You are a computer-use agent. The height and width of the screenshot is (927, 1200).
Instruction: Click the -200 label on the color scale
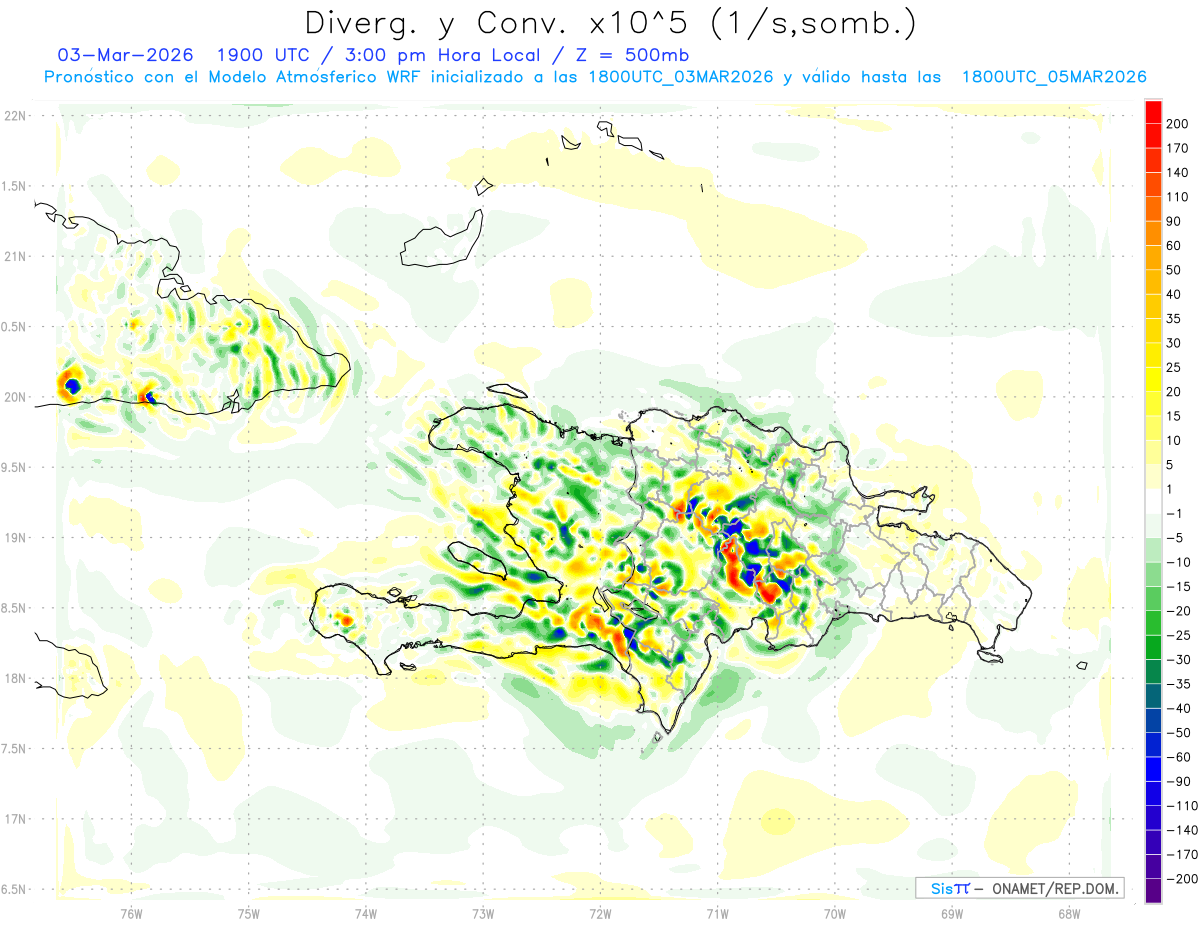click(1175, 879)
